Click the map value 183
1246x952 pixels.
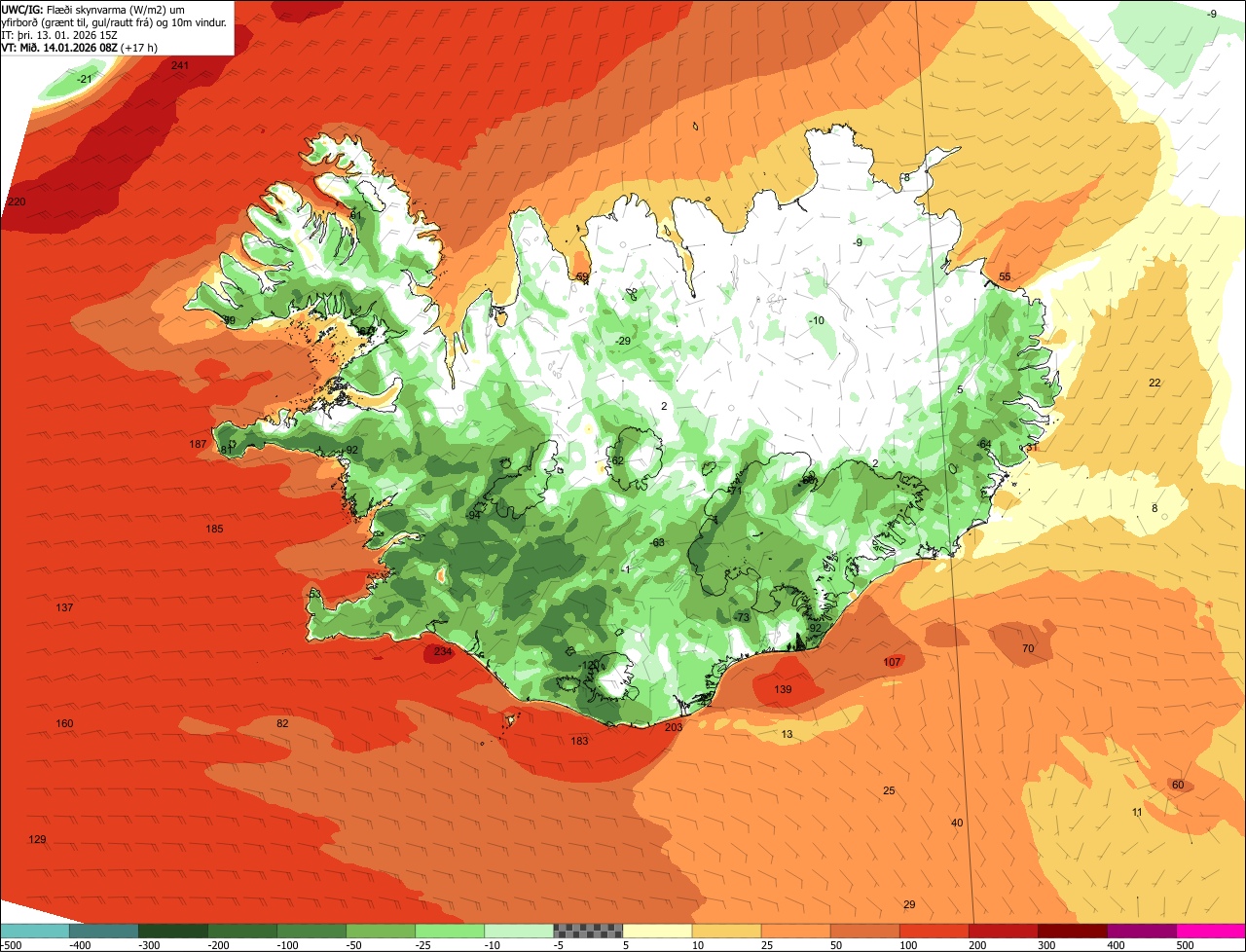pyautogui.click(x=579, y=741)
